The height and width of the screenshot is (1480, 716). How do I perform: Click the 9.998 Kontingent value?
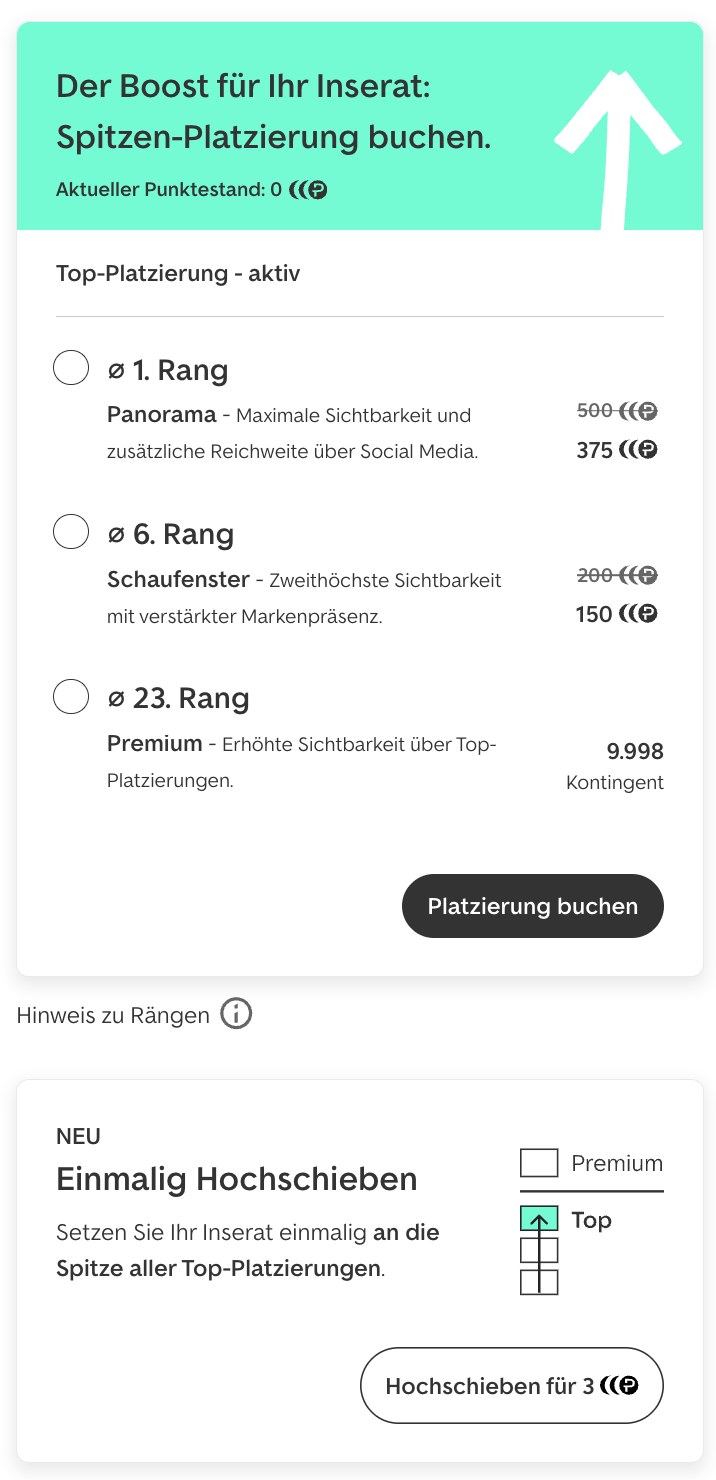tap(636, 751)
